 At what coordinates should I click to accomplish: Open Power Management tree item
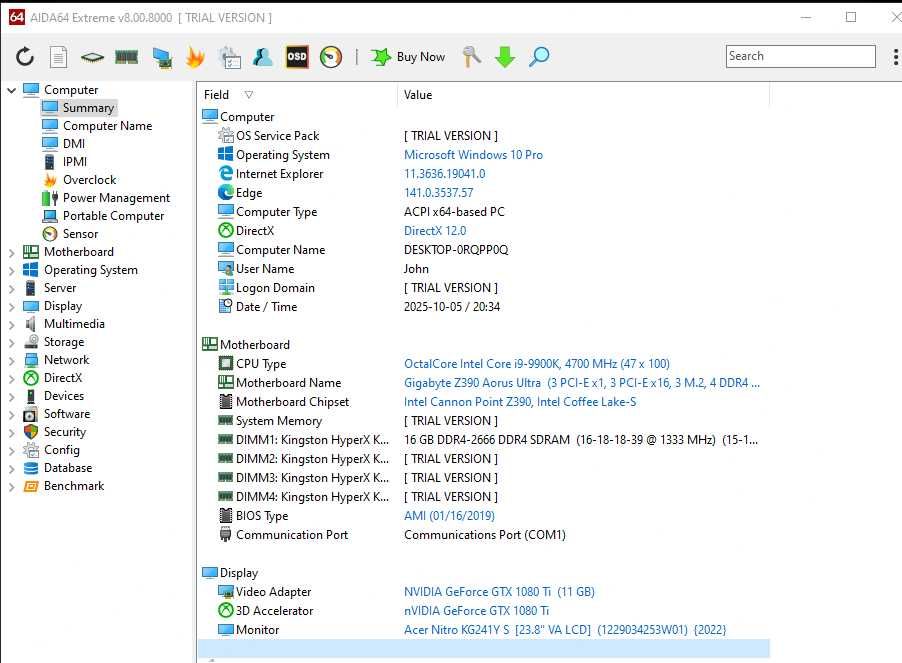[106, 198]
